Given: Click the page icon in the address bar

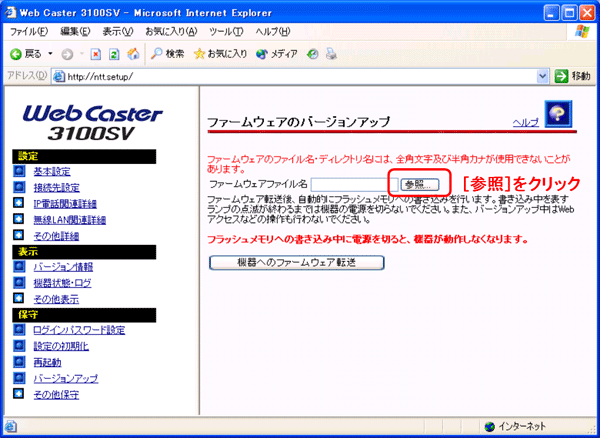Looking at the screenshot, I should 59,77.
